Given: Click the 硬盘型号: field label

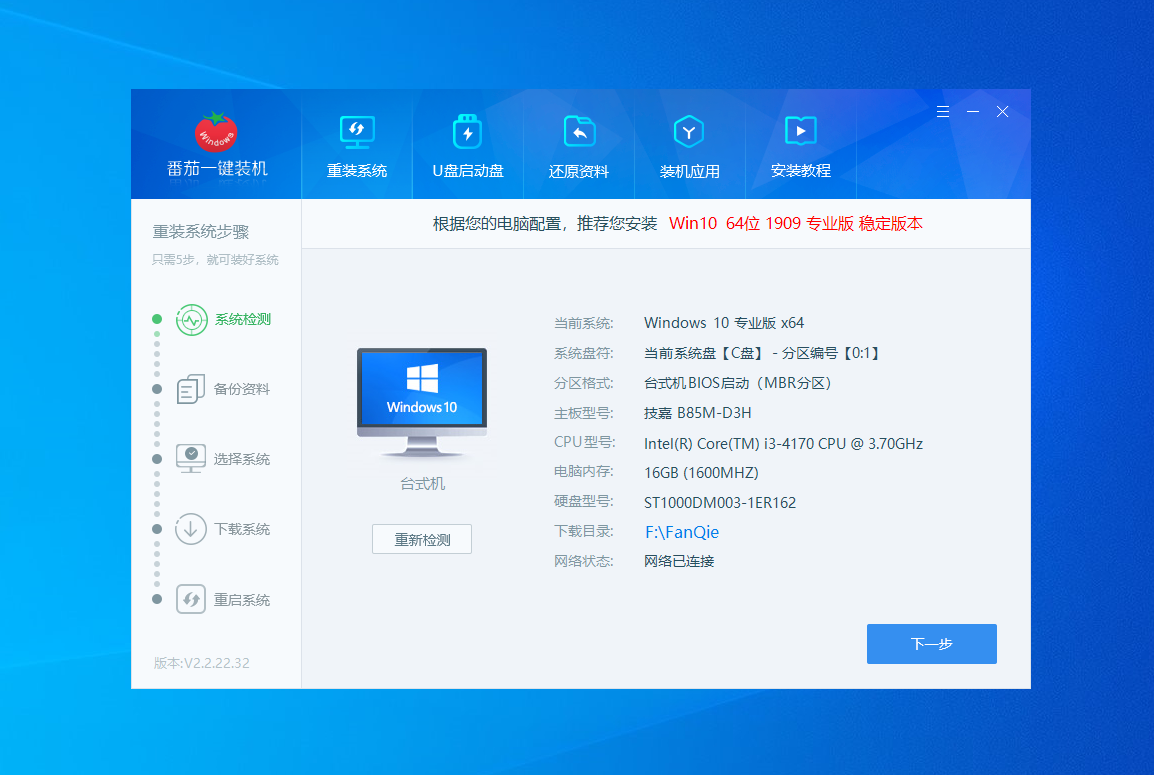Looking at the screenshot, I should [584, 501].
